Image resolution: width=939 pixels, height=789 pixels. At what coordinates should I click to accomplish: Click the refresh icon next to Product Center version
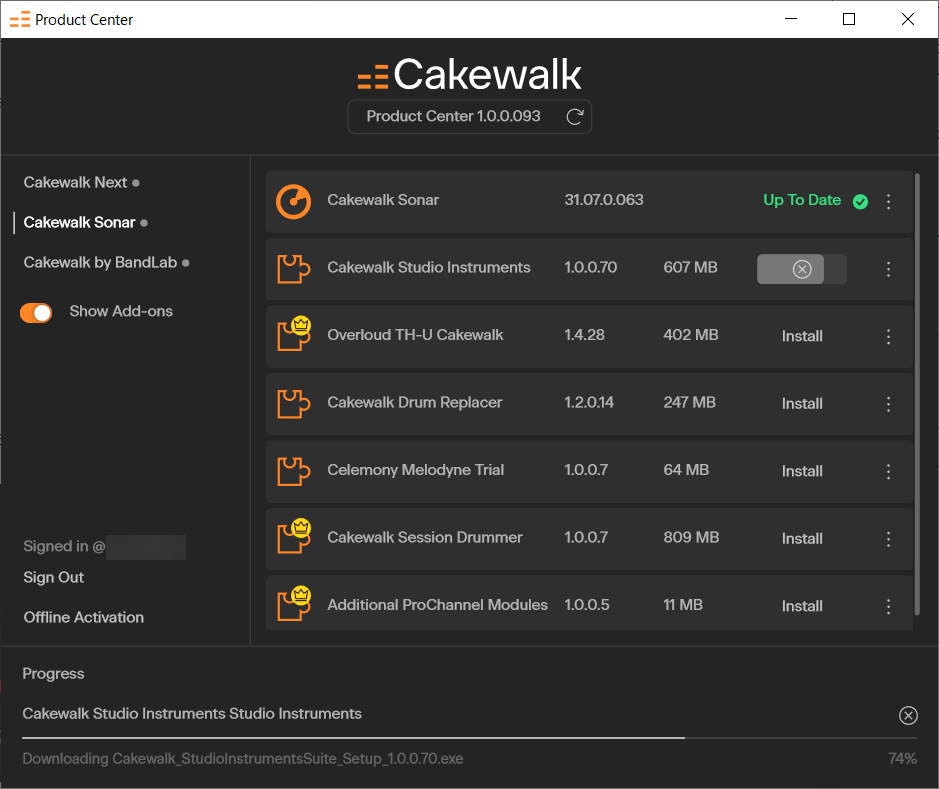coord(575,117)
